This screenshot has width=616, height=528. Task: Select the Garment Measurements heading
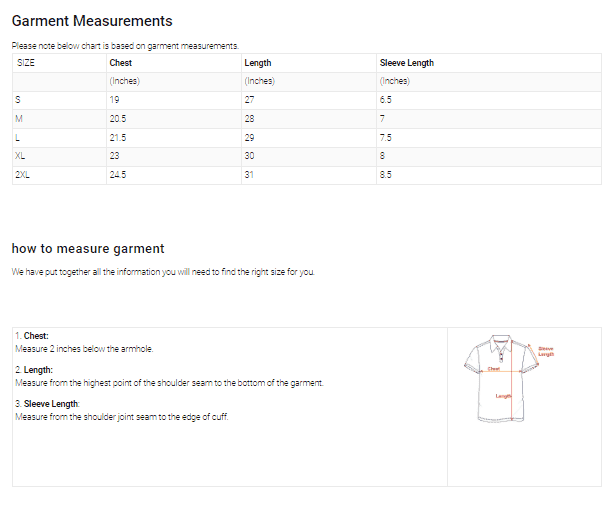click(92, 21)
